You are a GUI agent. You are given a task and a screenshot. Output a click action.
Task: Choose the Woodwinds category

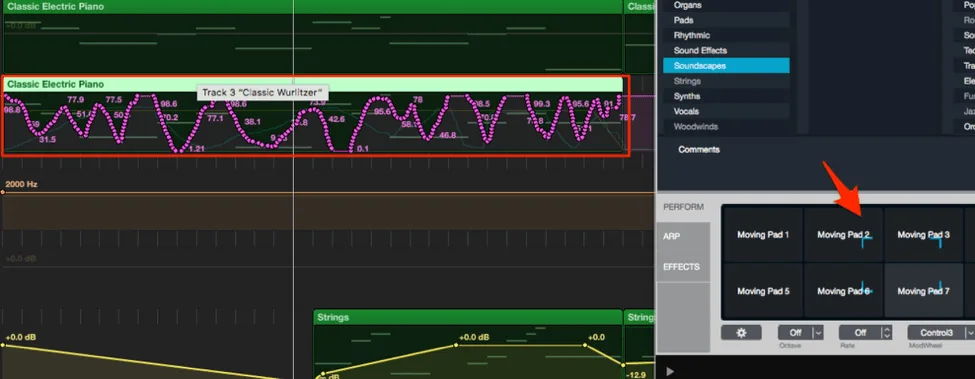[x=726, y=127]
